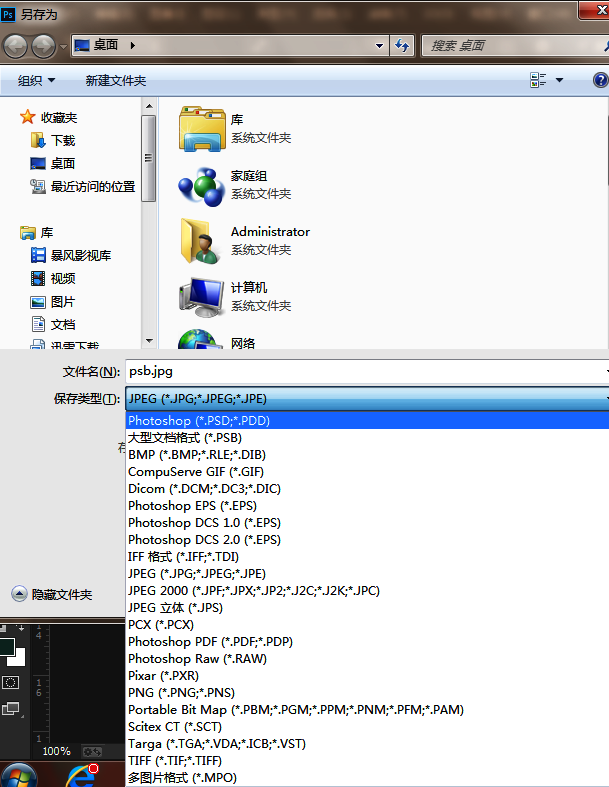This screenshot has width=609, height=787.
Task: Open 下载 in favorites sidebar
Action: [53, 141]
